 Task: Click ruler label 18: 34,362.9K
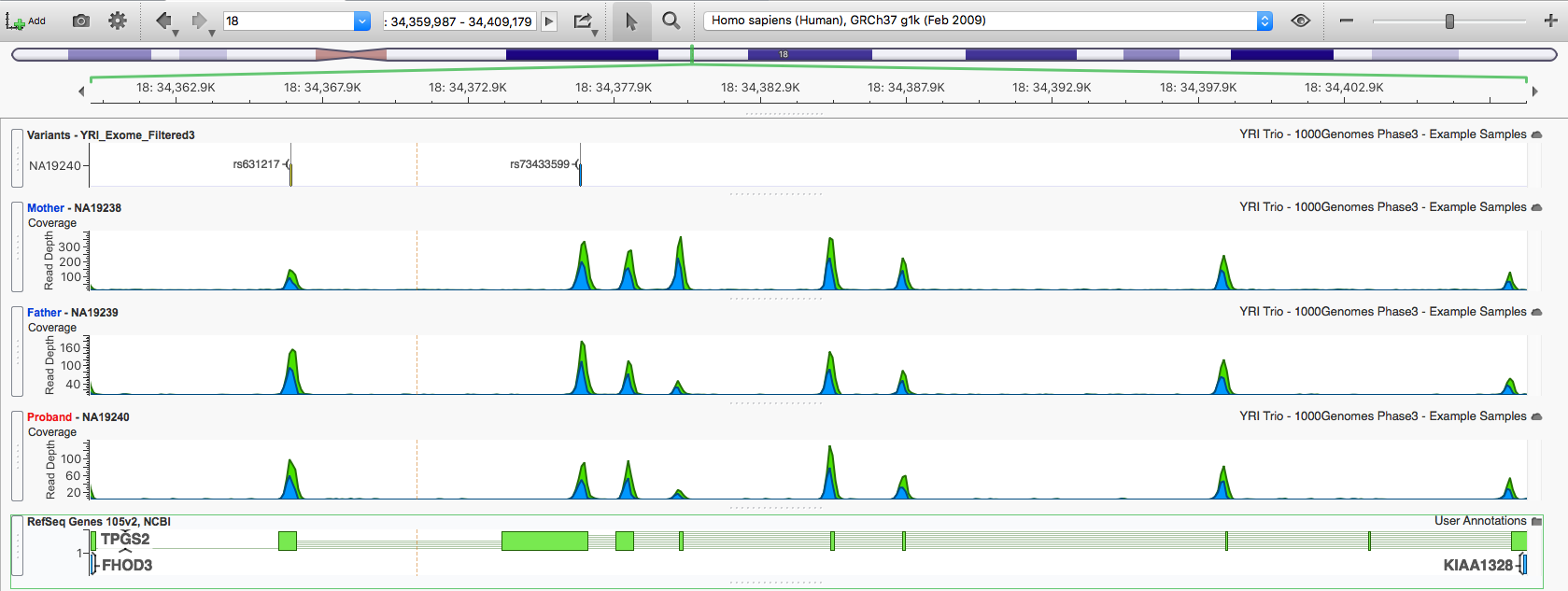click(x=176, y=88)
